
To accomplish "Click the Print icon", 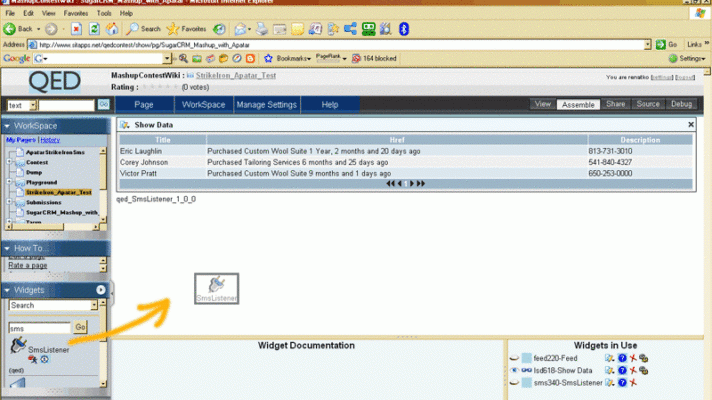I will click(262, 29).
